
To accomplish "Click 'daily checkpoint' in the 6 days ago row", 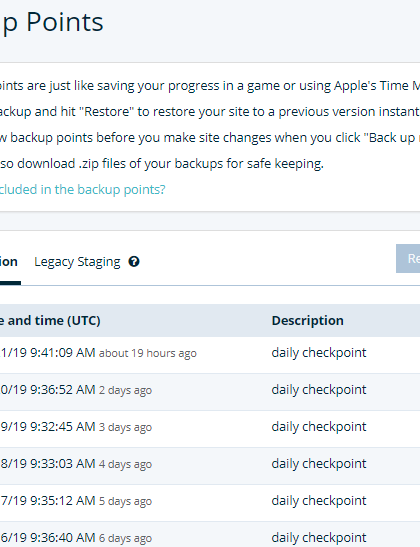I will [x=319, y=538].
